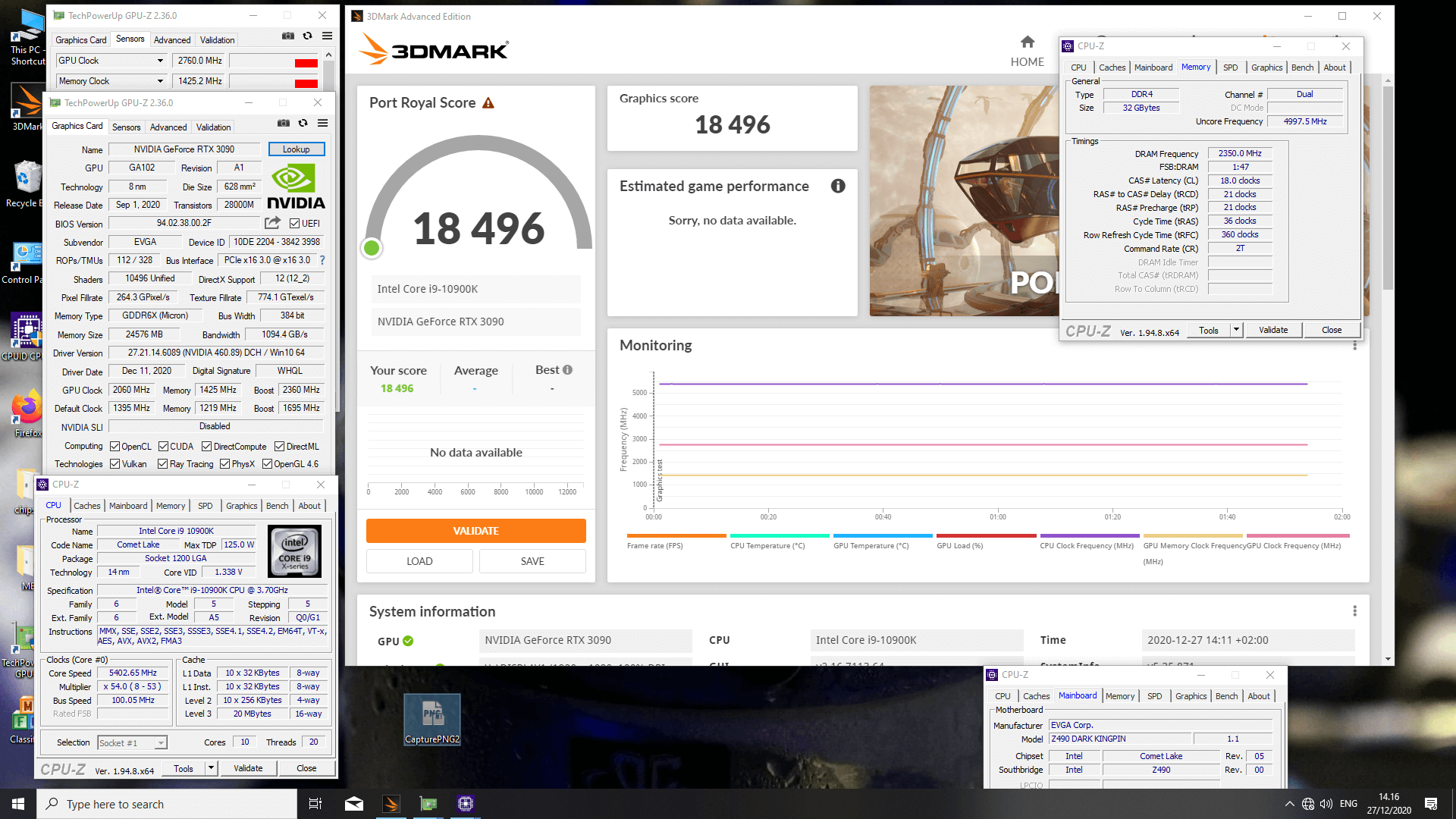Toggle the Ray Tracing checkbox

click(163, 464)
